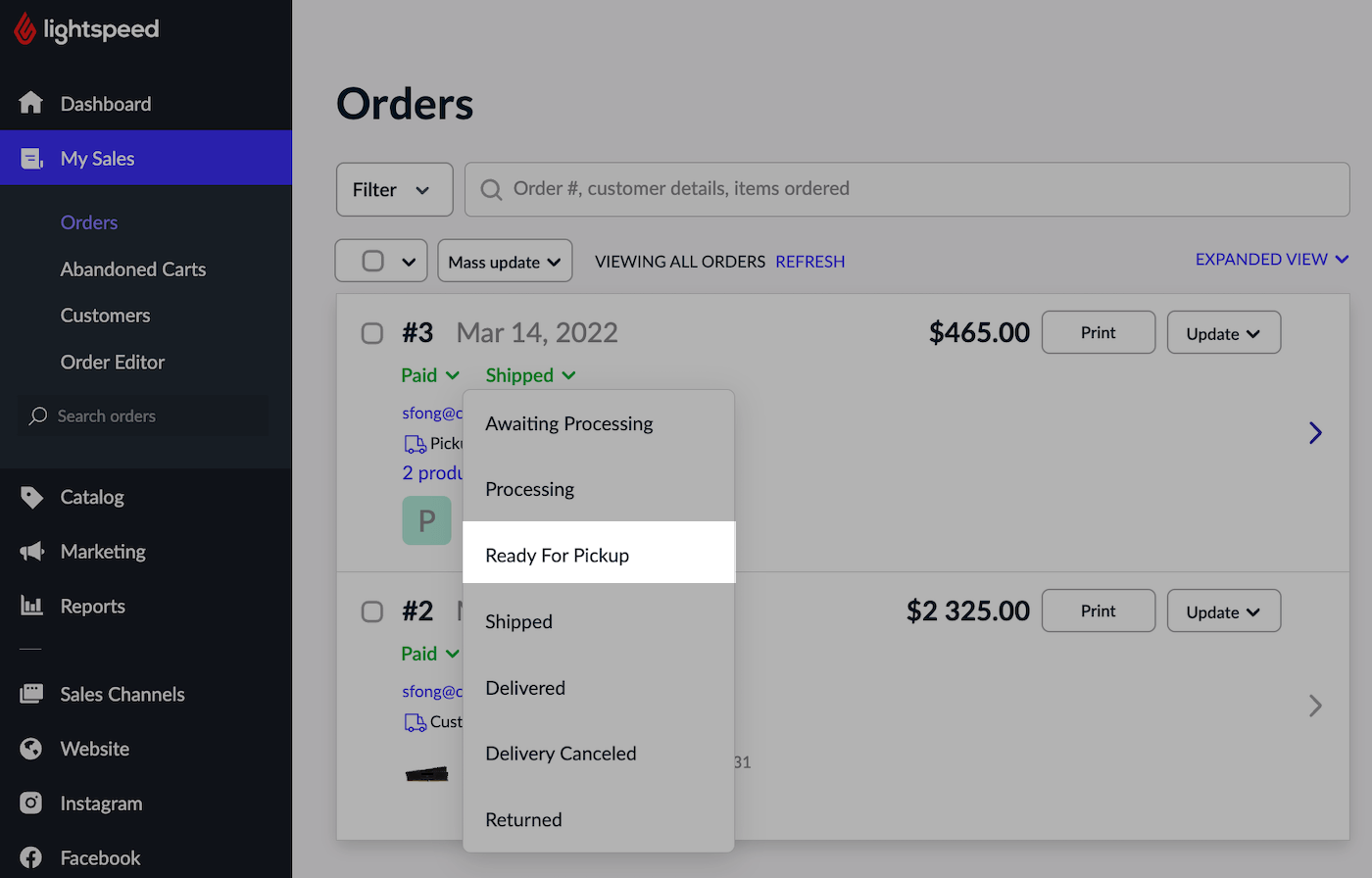The height and width of the screenshot is (878, 1372).
Task: Click the order search input field
Action: coord(906,189)
